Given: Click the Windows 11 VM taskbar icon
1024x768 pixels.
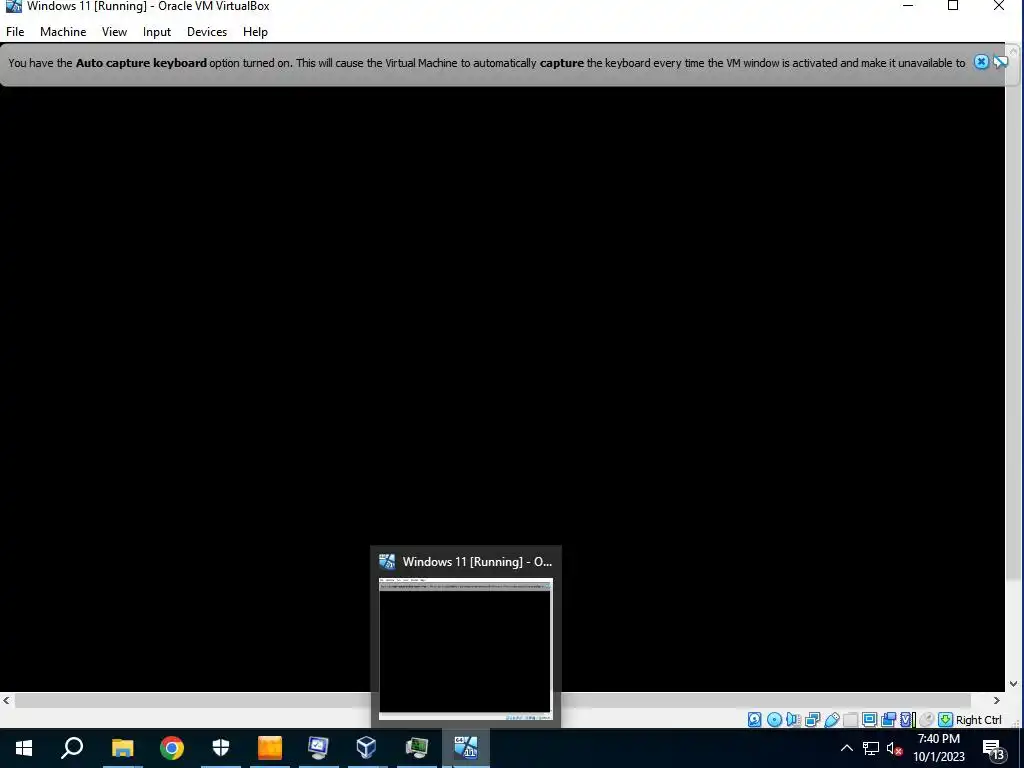Looking at the screenshot, I should [x=466, y=748].
